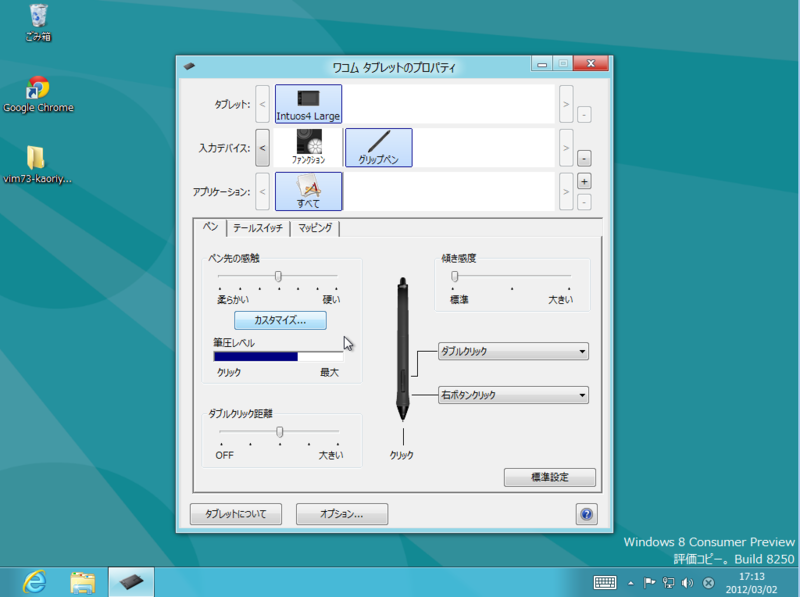Open the 右ボタンクリック function dropdown
Viewport: 800px width, 597px height.
pos(512,395)
